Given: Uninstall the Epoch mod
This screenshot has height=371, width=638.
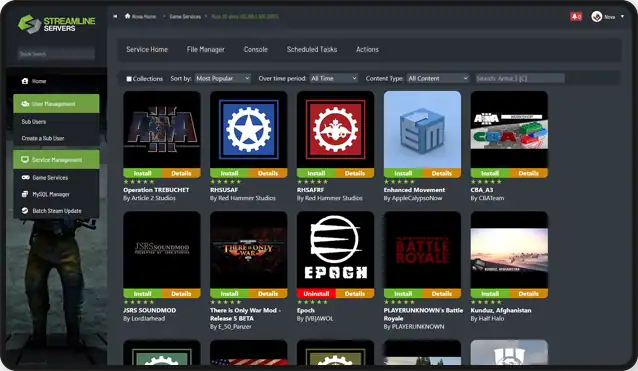Looking at the screenshot, I should 316,294.
